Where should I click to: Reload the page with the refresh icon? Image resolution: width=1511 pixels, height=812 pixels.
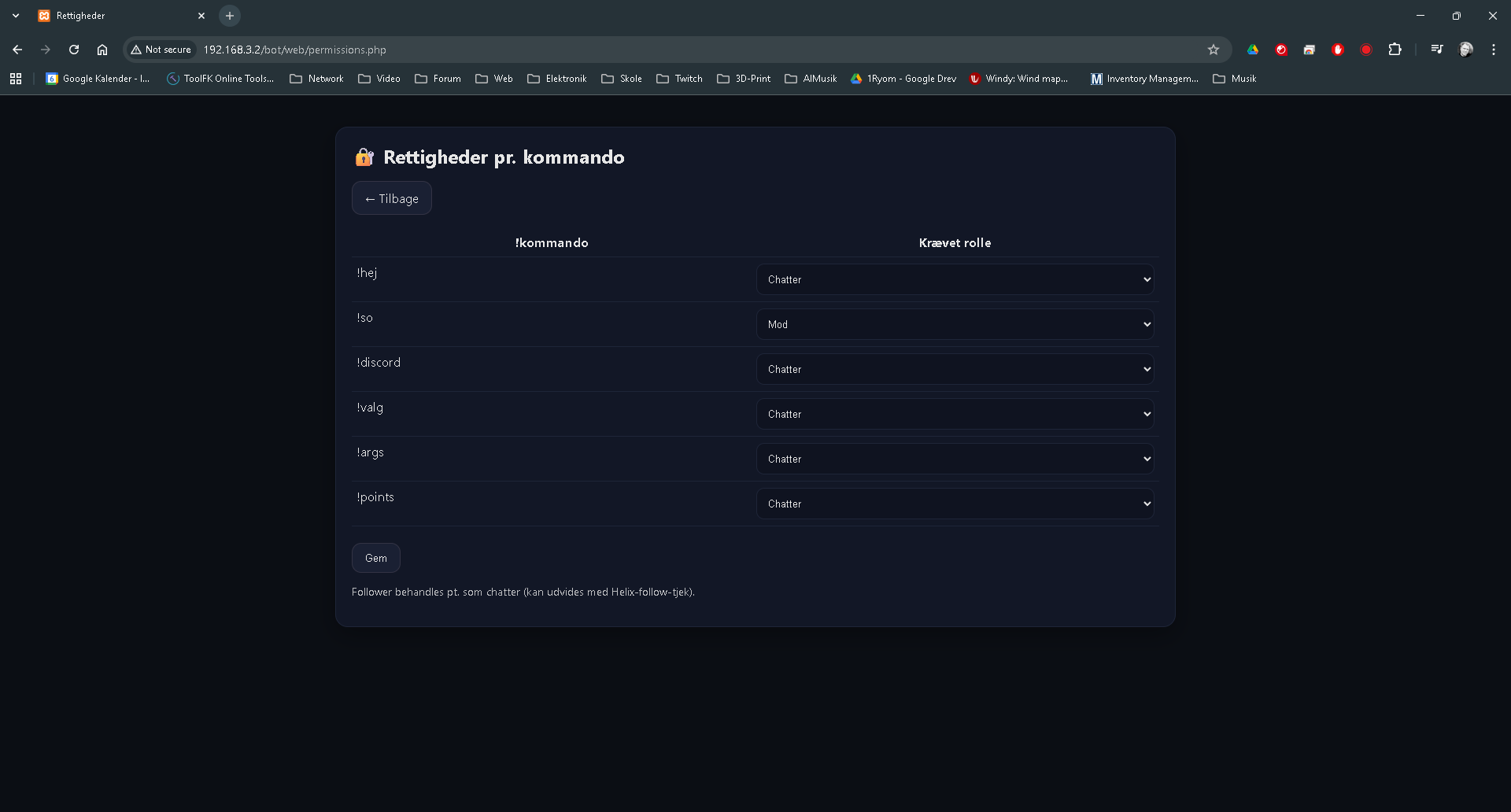coord(74,50)
